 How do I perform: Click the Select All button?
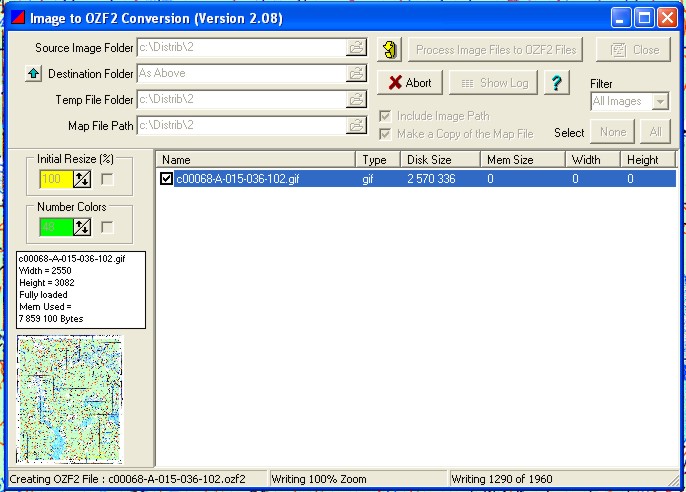point(655,132)
